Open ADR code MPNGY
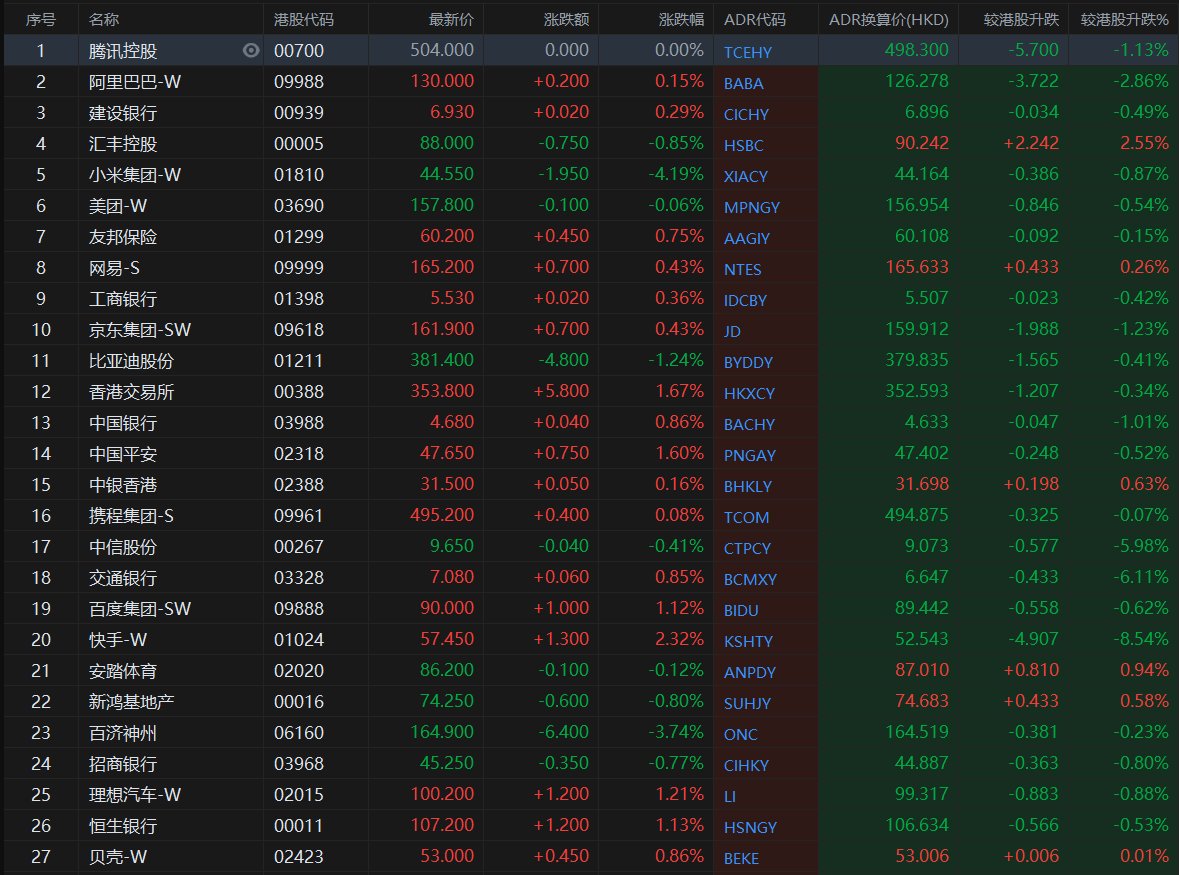The image size is (1179, 875). pos(751,207)
